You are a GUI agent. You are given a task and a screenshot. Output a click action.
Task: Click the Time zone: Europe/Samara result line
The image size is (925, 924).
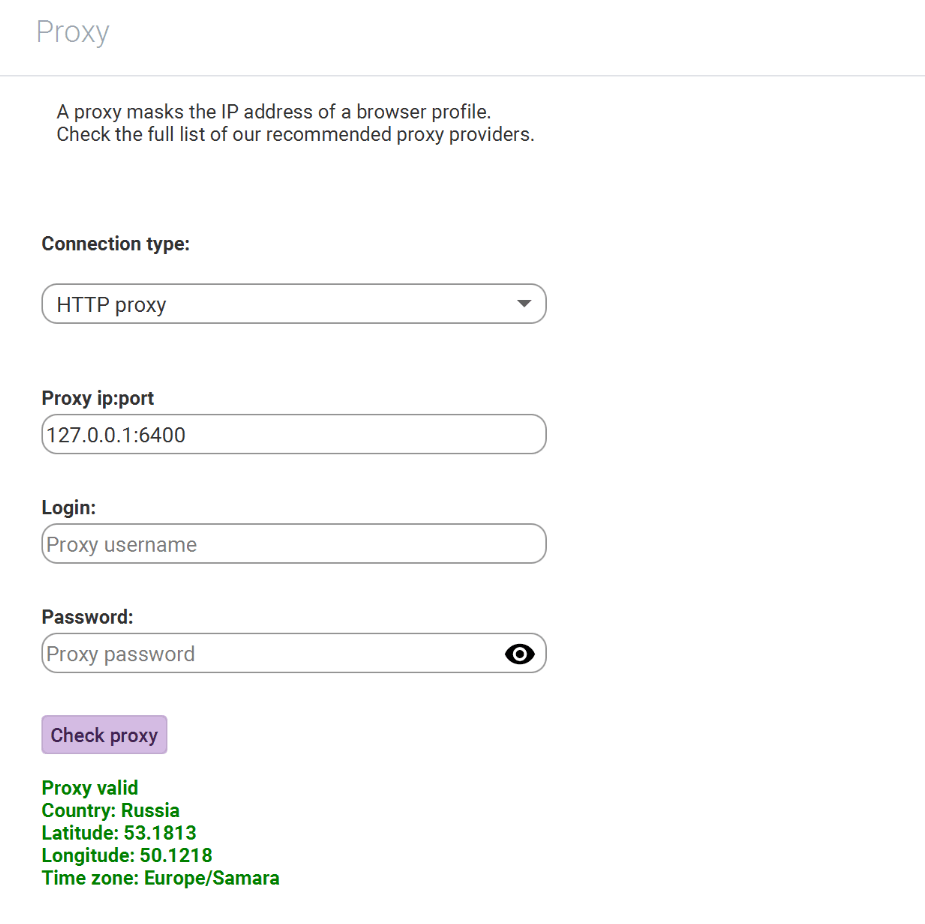click(x=160, y=877)
